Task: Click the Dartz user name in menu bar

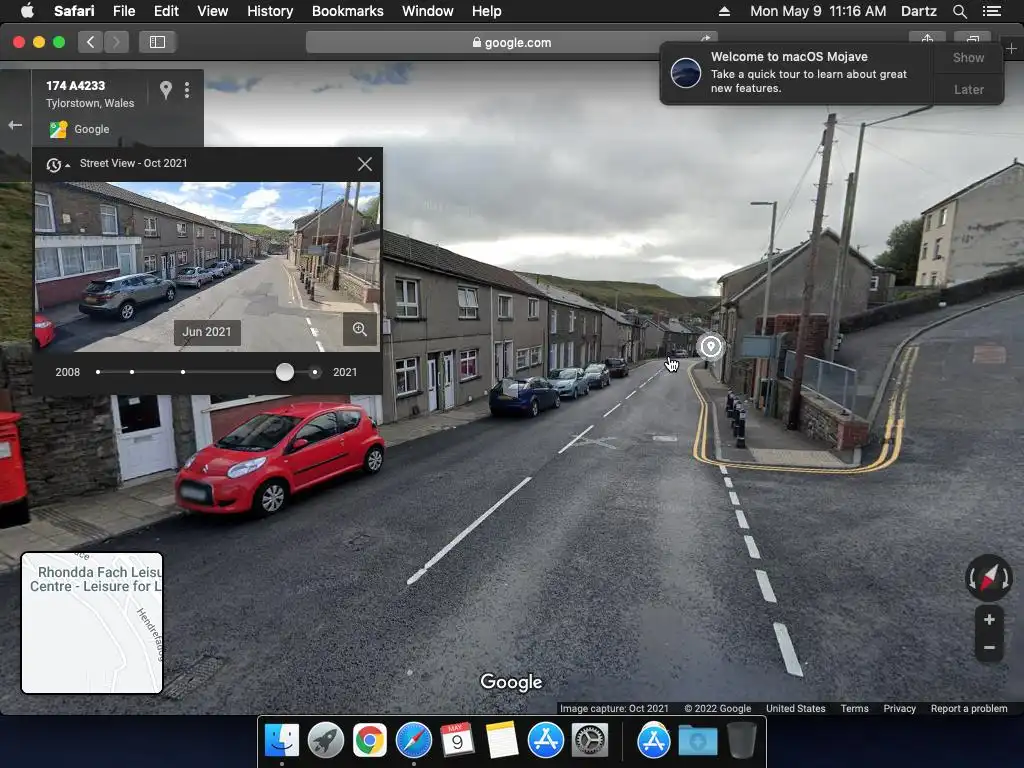Action: (919, 11)
